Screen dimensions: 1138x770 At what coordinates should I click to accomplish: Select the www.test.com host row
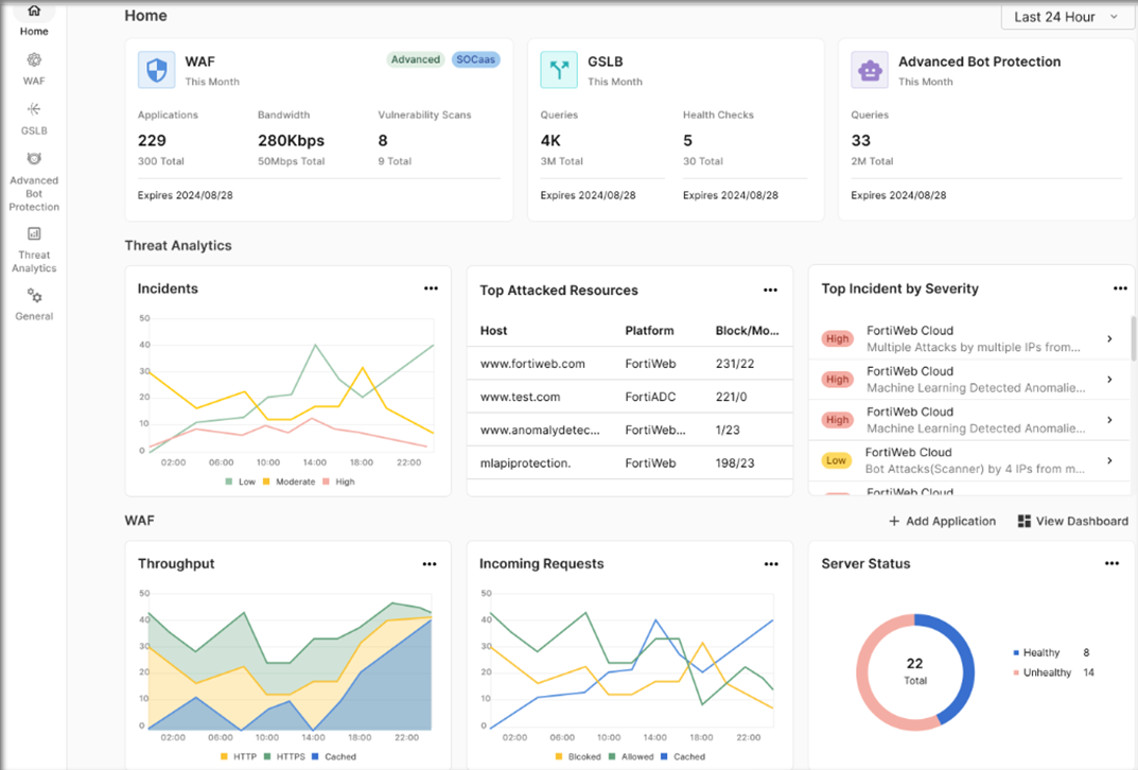pyautogui.click(x=629, y=397)
